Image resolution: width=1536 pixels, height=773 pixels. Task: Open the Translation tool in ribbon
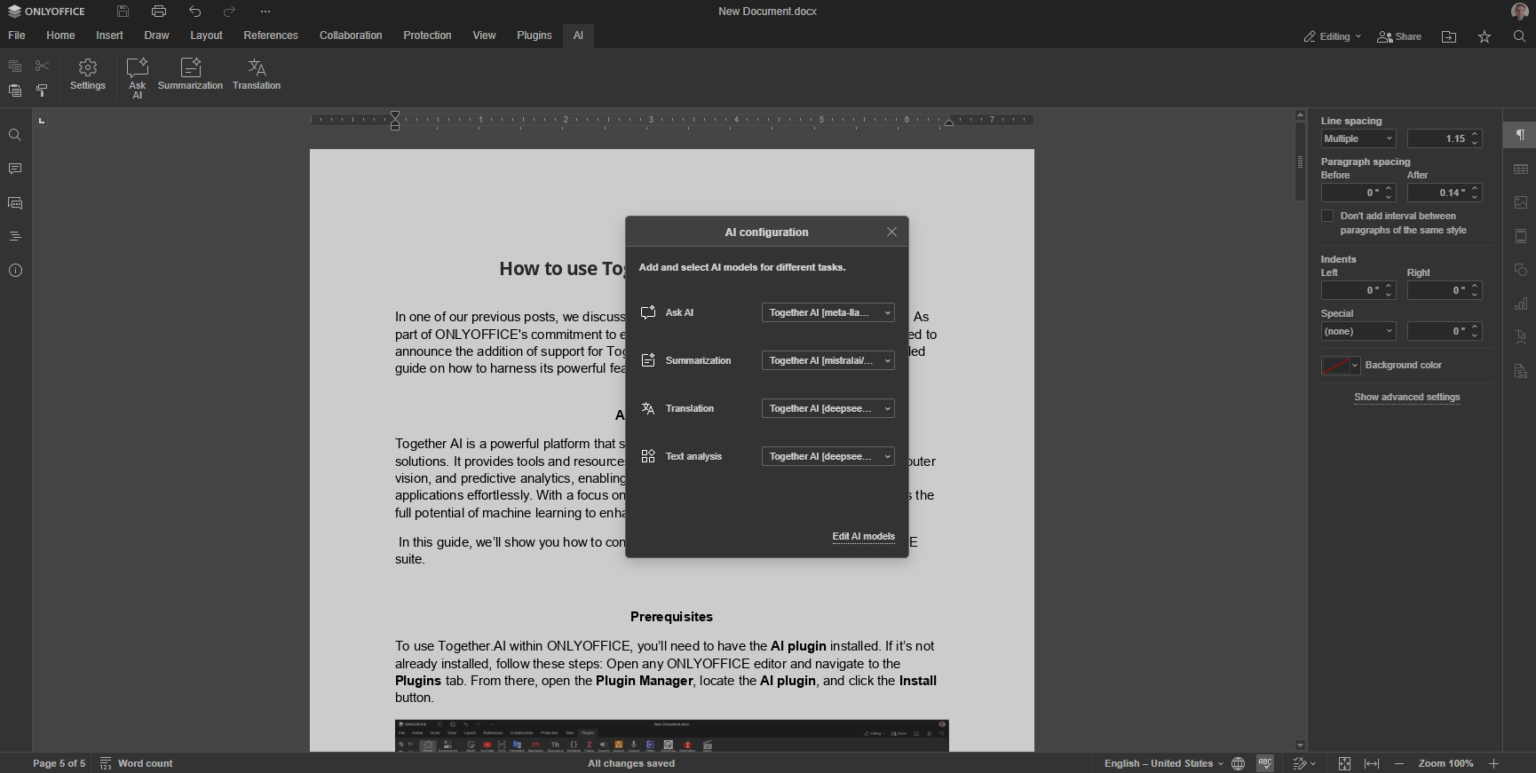tap(257, 75)
